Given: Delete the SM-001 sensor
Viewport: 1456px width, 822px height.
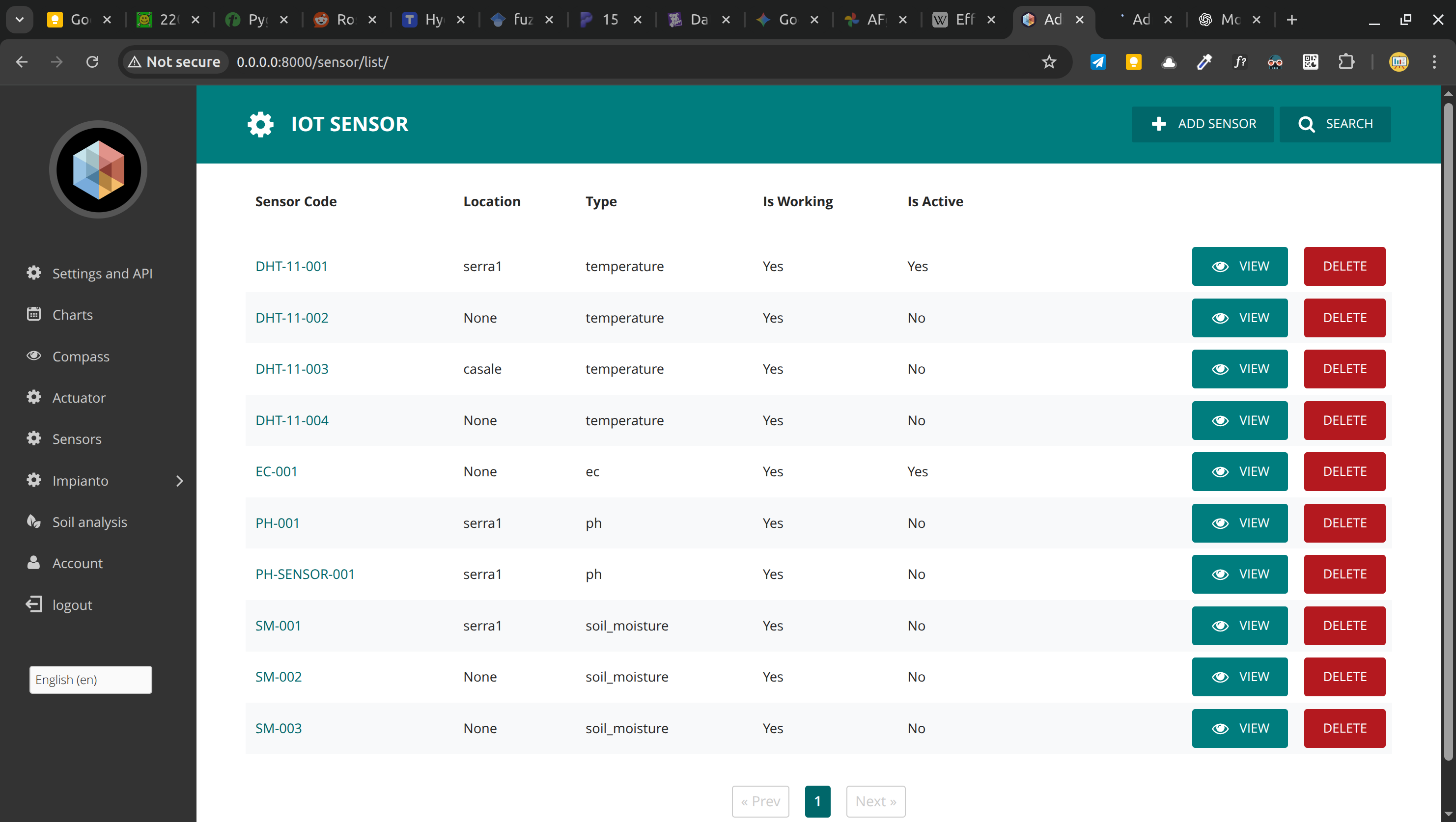Looking at the screenshot, I should pyautogui.click(x=1344, y=626).
